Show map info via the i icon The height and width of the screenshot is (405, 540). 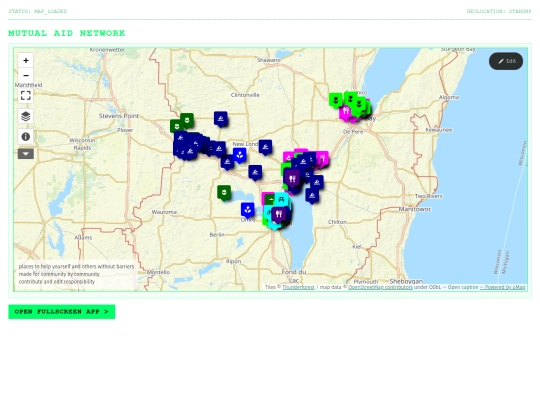pyautogui.click(x=26, y=137)
